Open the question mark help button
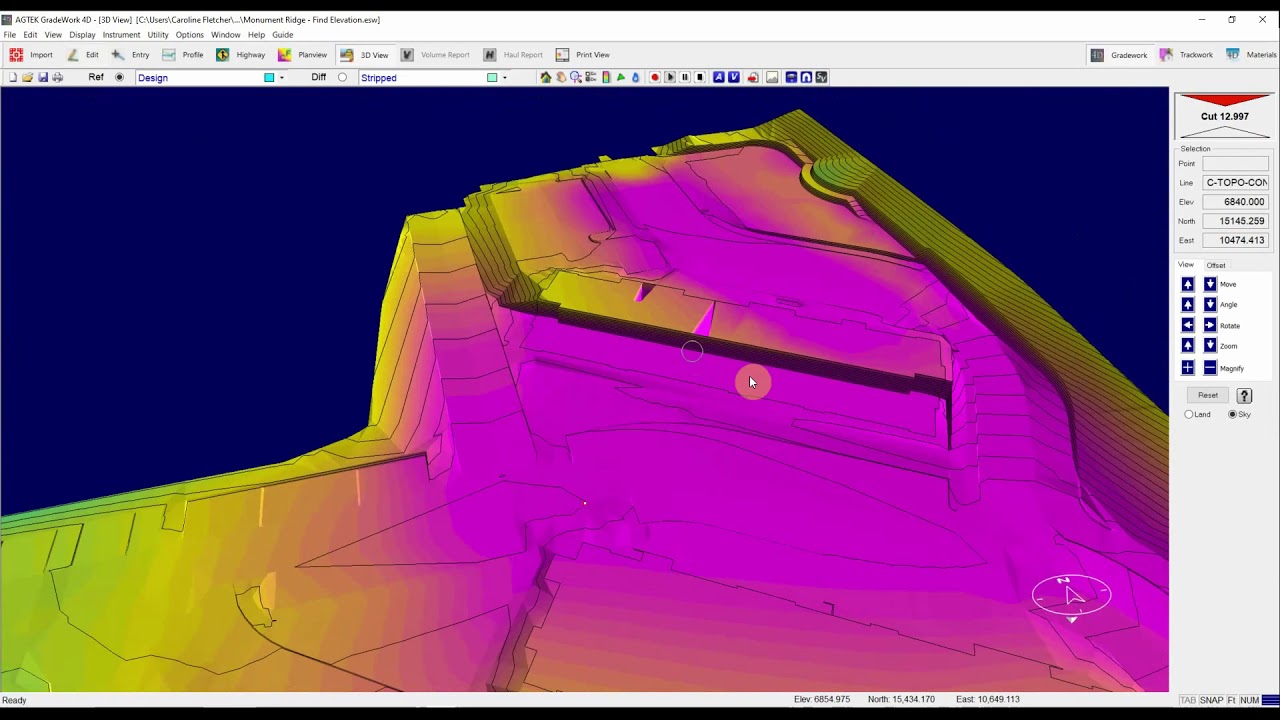1280x720 pixels. point(1245,396)
